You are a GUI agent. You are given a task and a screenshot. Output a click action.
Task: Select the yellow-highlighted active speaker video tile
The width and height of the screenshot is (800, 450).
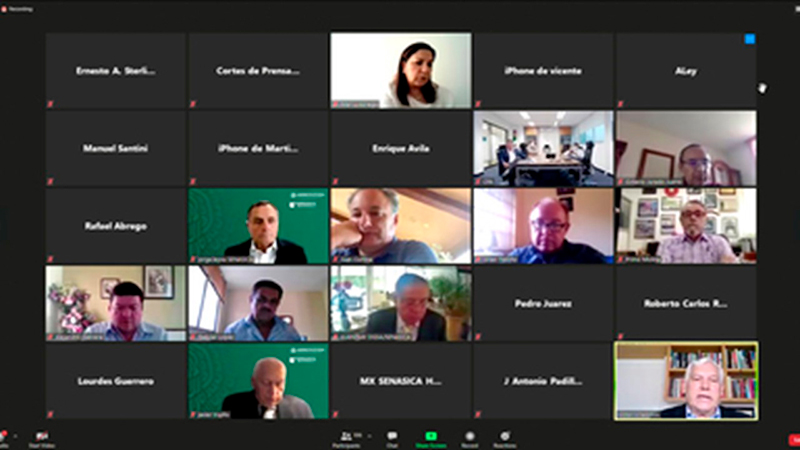(x=686, y=381)
